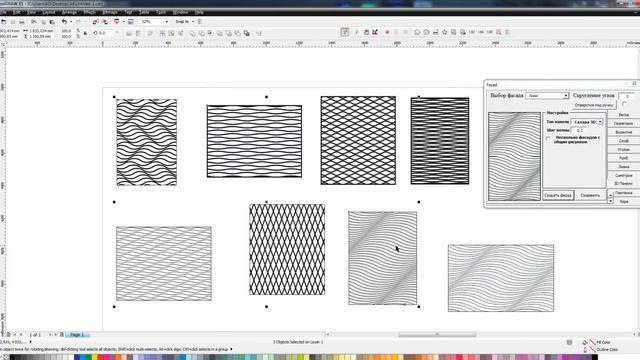Select Ломка in facade list
This screenshot has height=360, width=640.
(x=624, y=167)
